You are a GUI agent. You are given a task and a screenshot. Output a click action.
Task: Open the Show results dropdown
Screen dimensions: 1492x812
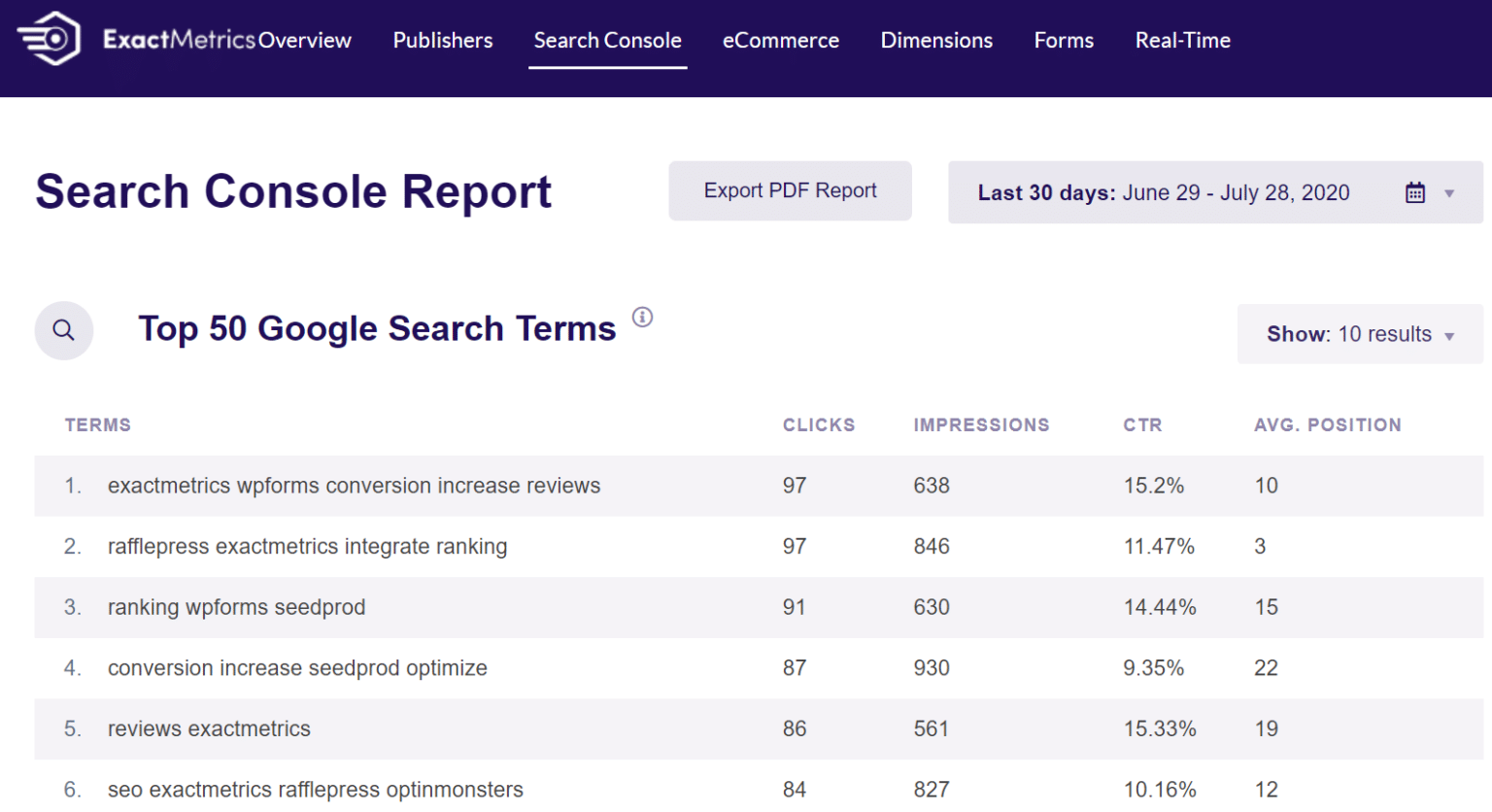(1359, 334)
